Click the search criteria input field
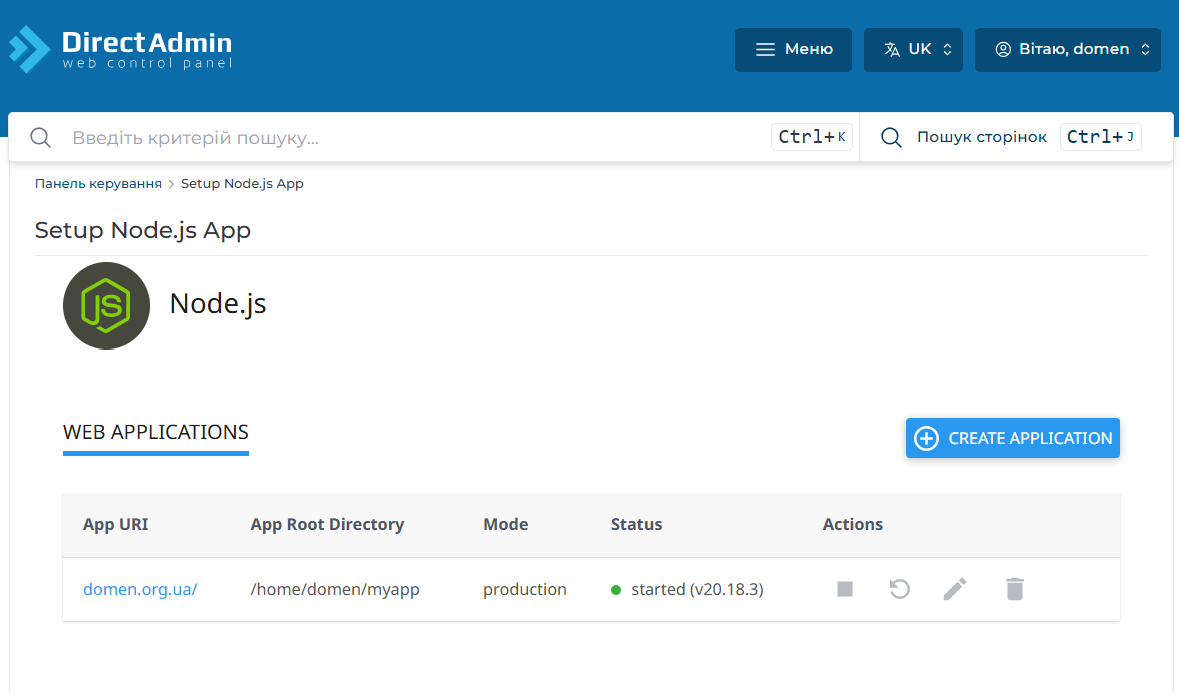This screenshot has height=693, width=1179. coord(417,138)
